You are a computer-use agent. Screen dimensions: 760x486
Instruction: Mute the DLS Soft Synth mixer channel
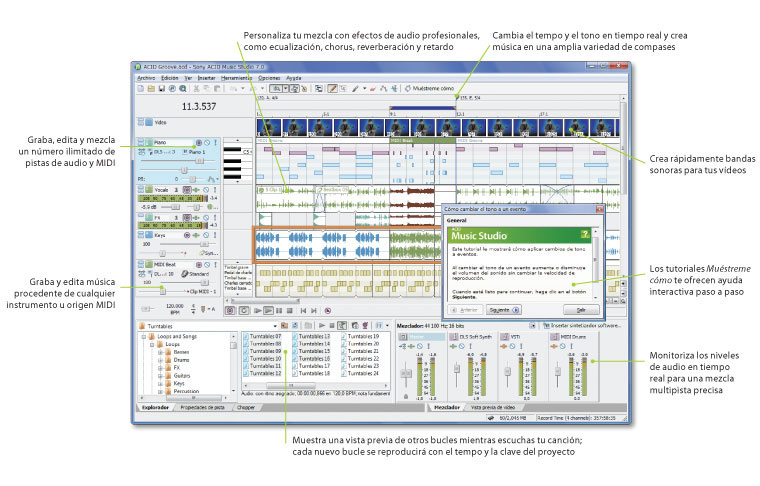462,346
